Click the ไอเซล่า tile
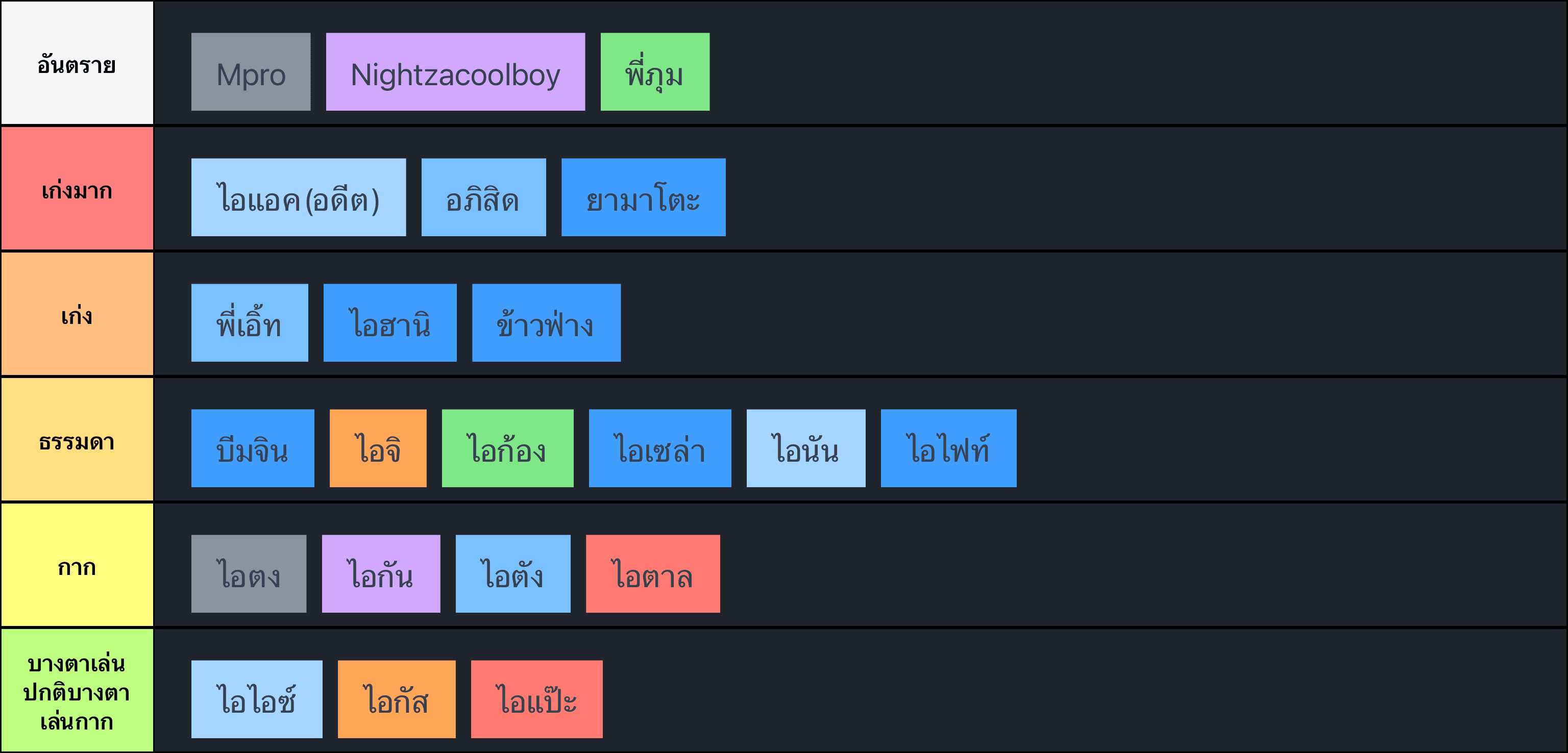Viewport: 1568px width, 753px height. point(660,448)
